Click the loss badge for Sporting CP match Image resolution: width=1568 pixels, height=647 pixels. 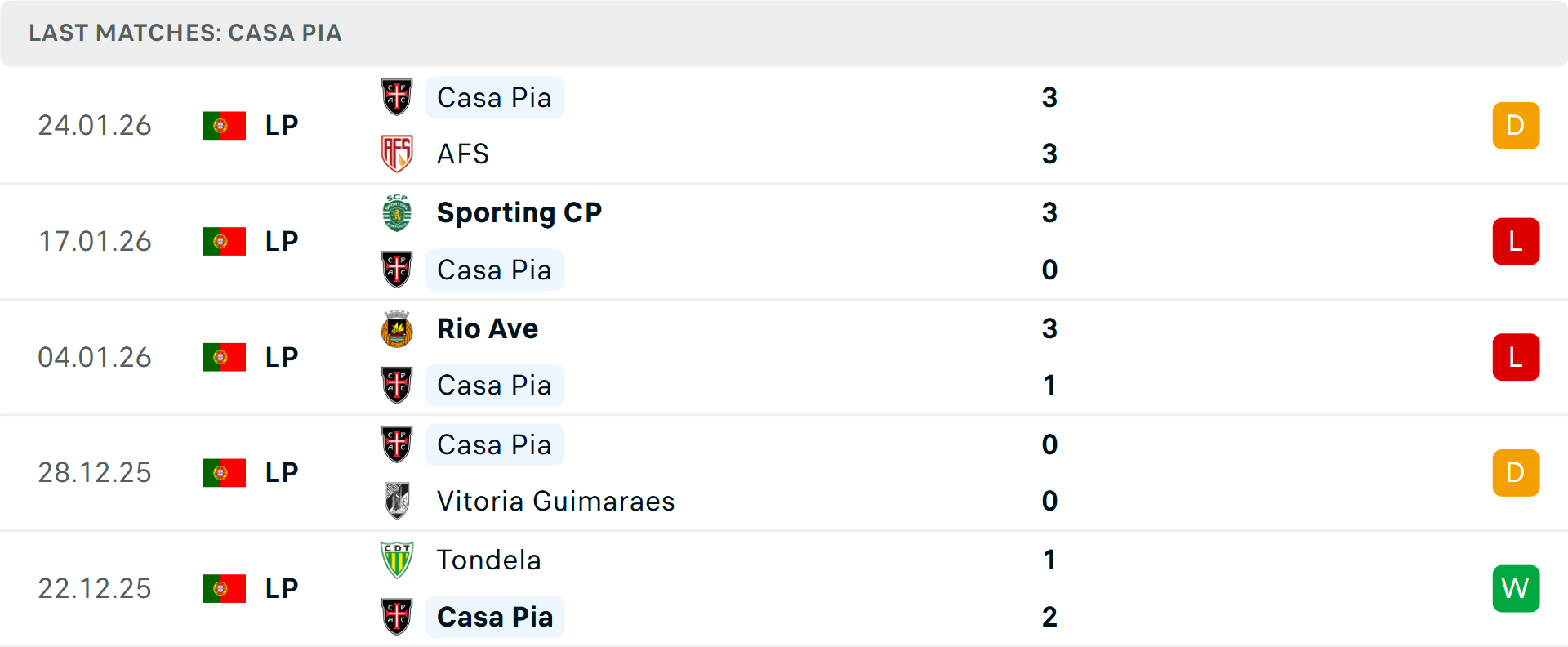coord(1516,241)
